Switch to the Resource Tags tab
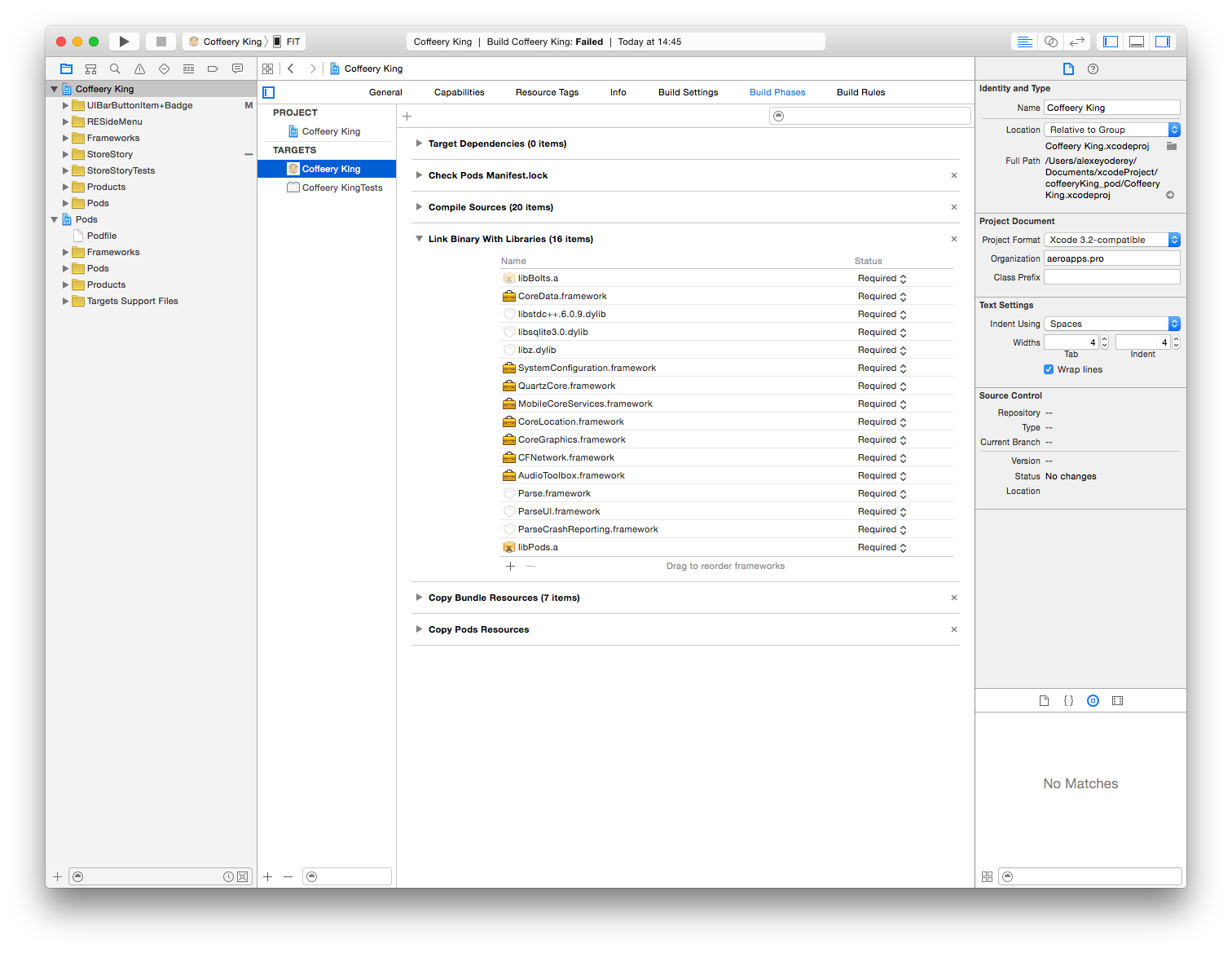Screen dimensions: 1232x953 pyautogui.click(x=548, y=93)
